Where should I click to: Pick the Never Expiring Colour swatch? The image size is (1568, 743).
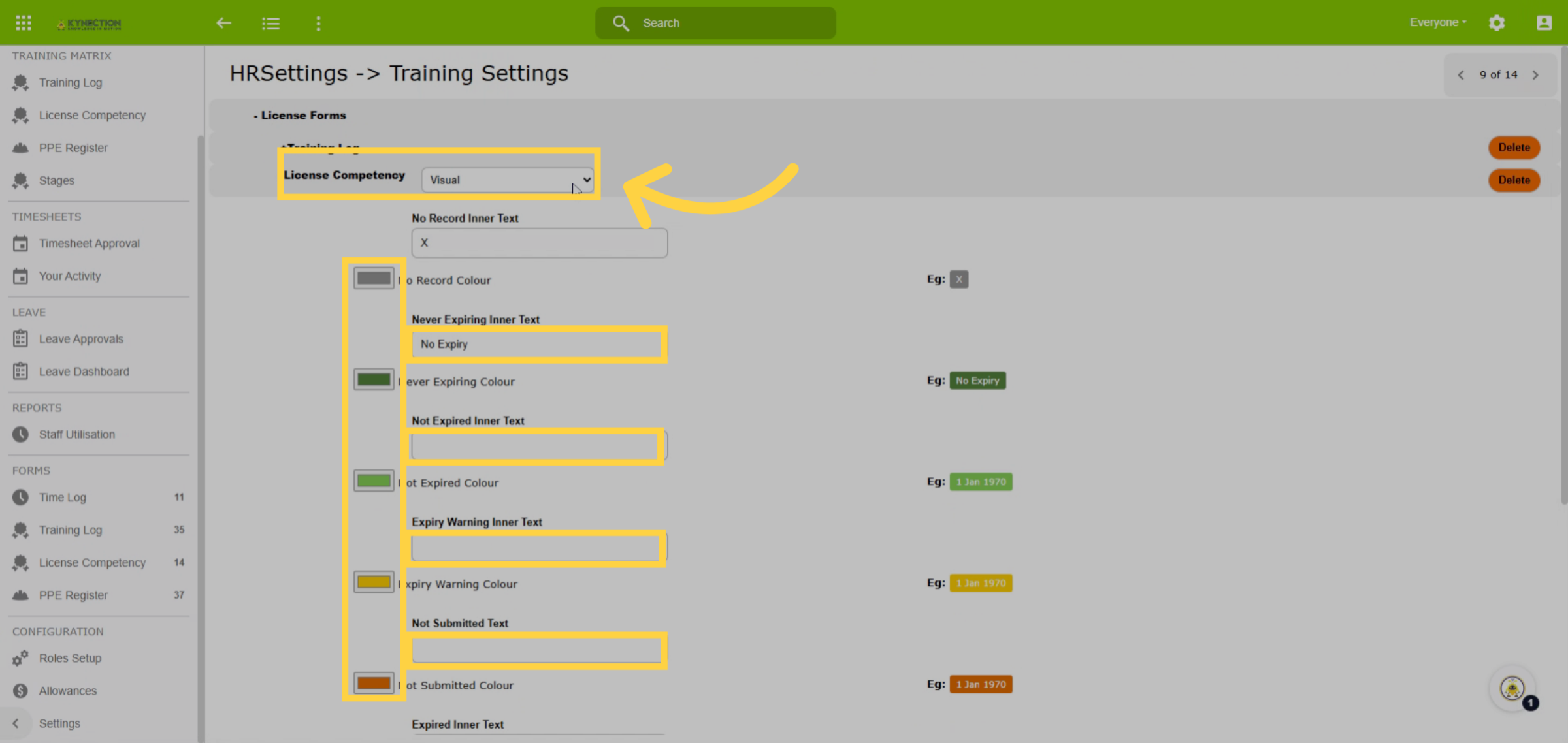374,379
